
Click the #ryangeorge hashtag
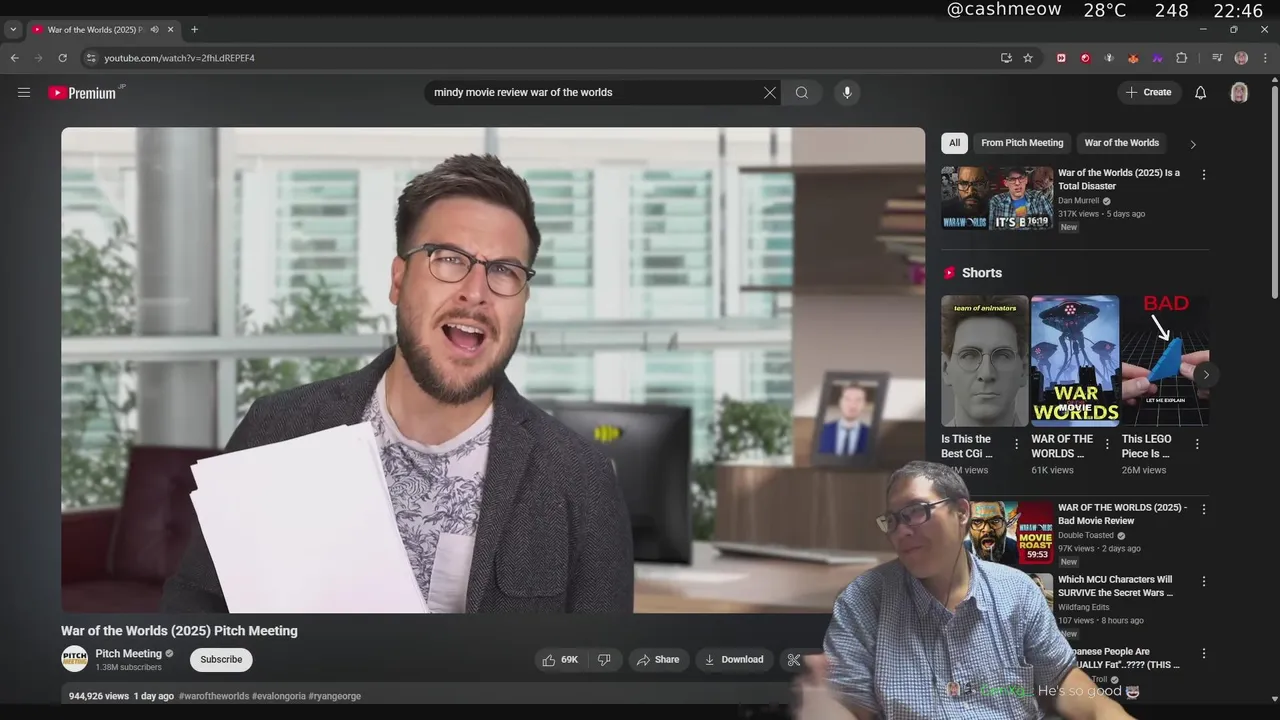click(335, 696)
